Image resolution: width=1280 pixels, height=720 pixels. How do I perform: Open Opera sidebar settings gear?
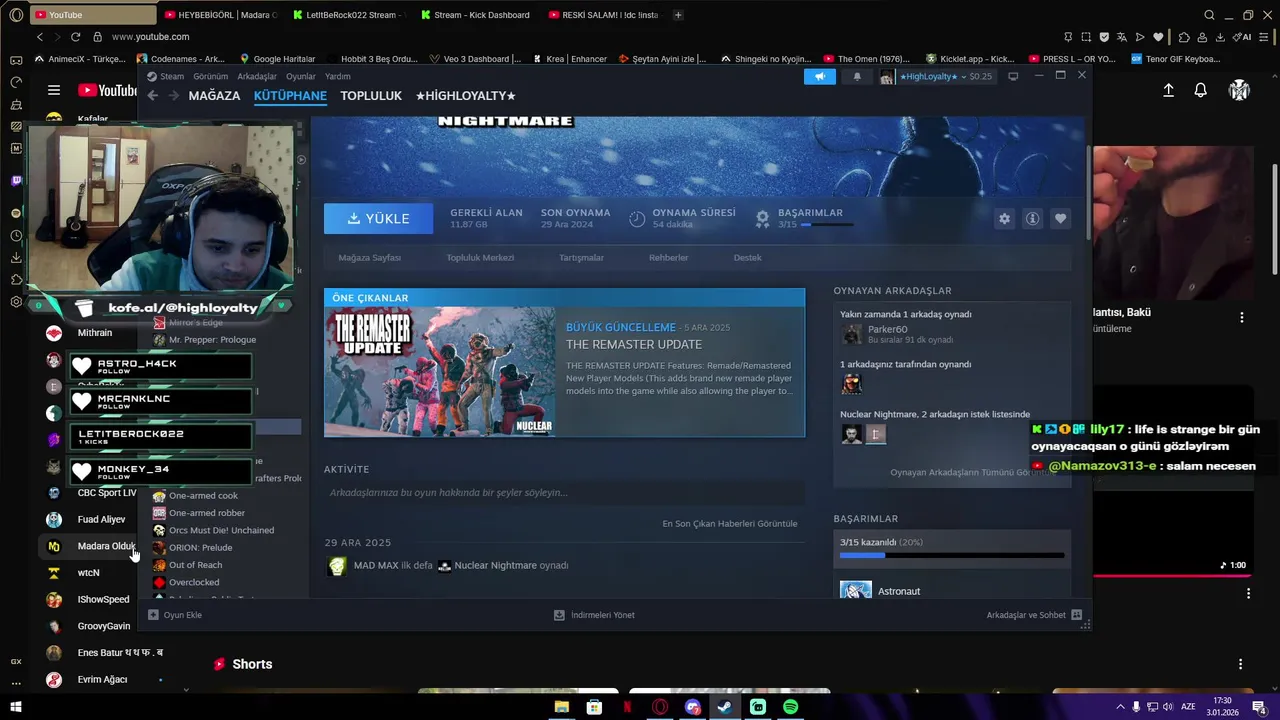pyautogui.click(x=16, y=301)
